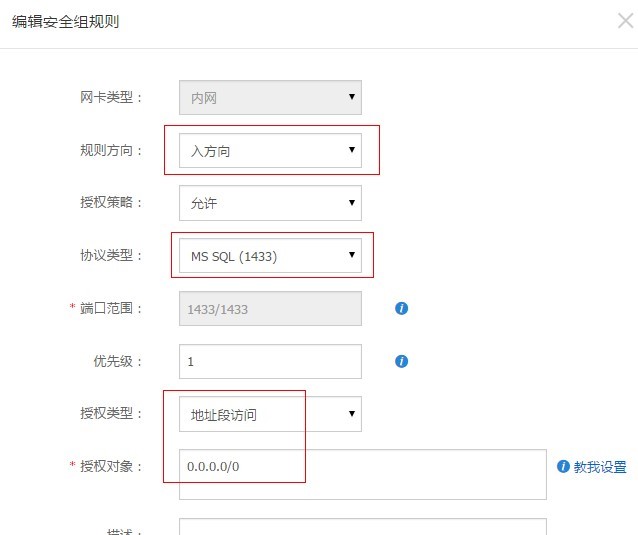Click the 授权对象 required field label
Image resolution: width=638 pixels, height=535 pixels.
[106, 466]
